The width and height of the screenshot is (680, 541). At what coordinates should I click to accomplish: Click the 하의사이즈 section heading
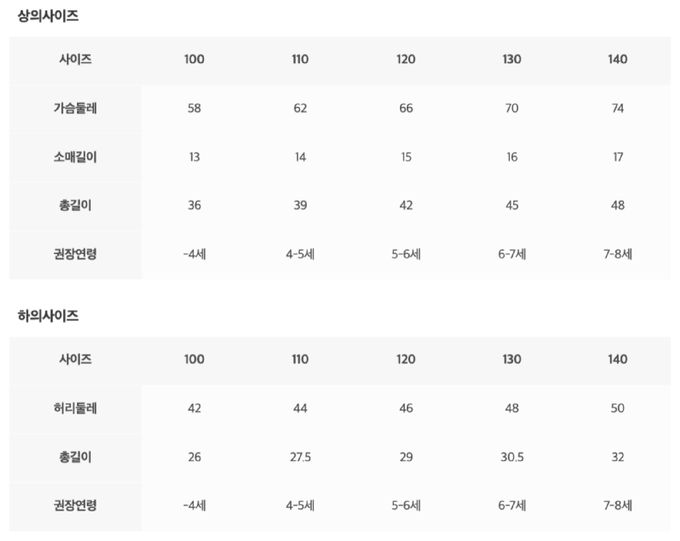(x=48, y=316)
